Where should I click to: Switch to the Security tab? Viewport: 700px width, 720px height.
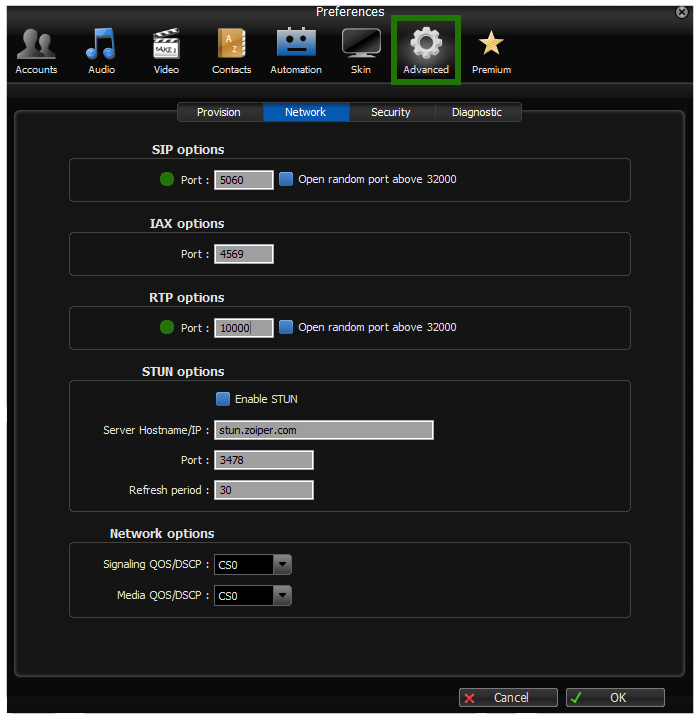tap(391, 113)
